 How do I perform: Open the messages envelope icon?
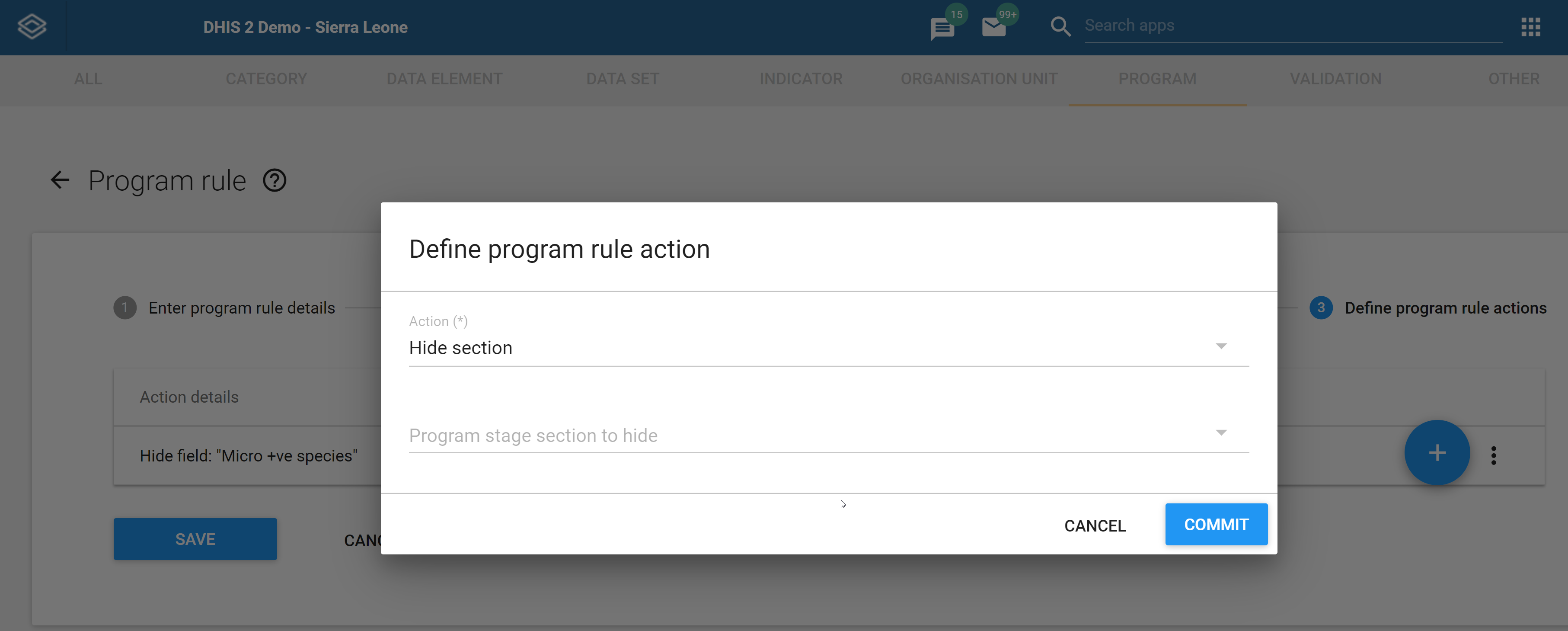993,27
